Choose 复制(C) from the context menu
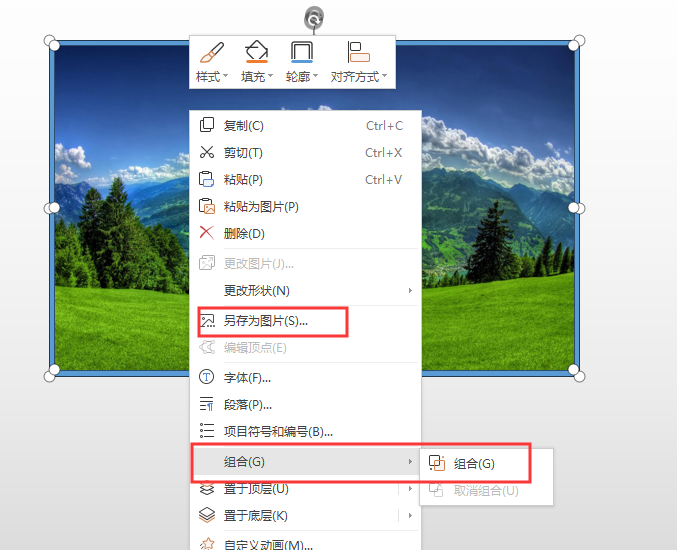Image resolution: width=677 pixels, height=550 pixels. (x=305, y=126)
